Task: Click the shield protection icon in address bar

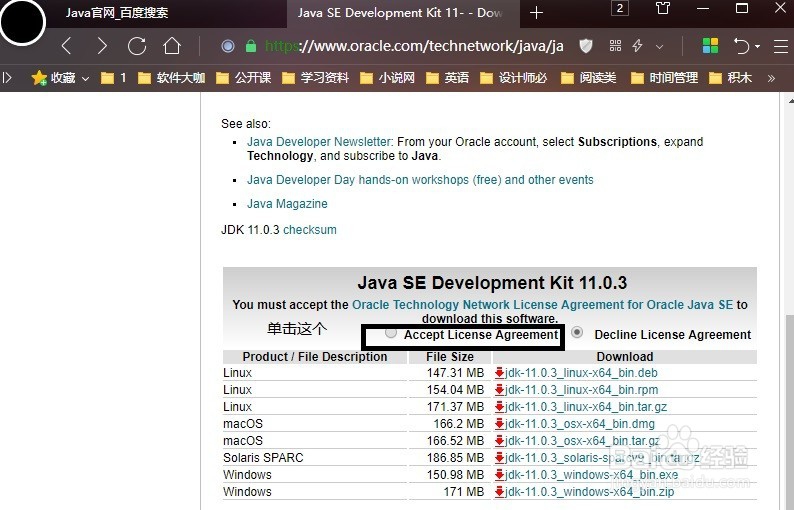Action: click(586, 46)
